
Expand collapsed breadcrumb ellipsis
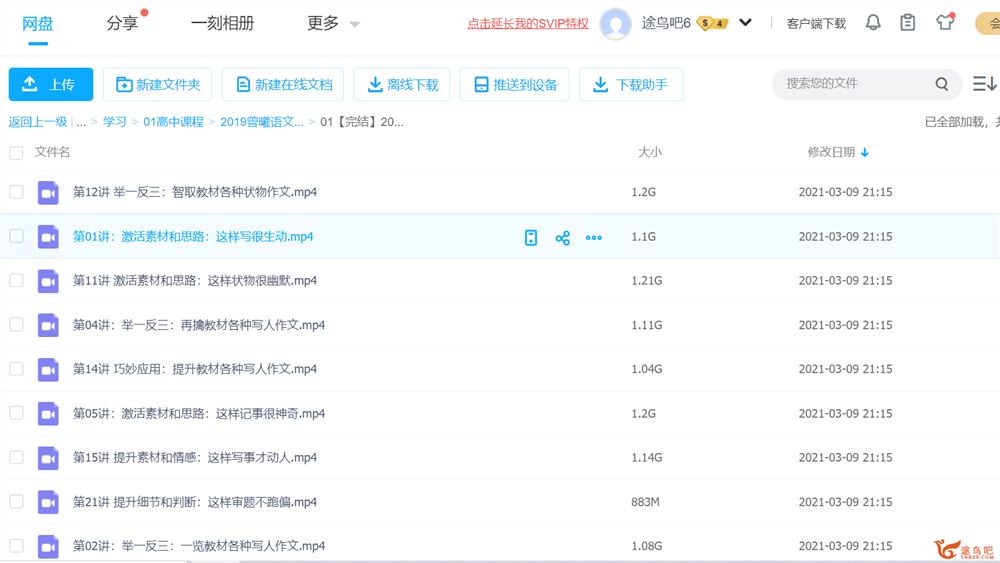pos(81,122)
